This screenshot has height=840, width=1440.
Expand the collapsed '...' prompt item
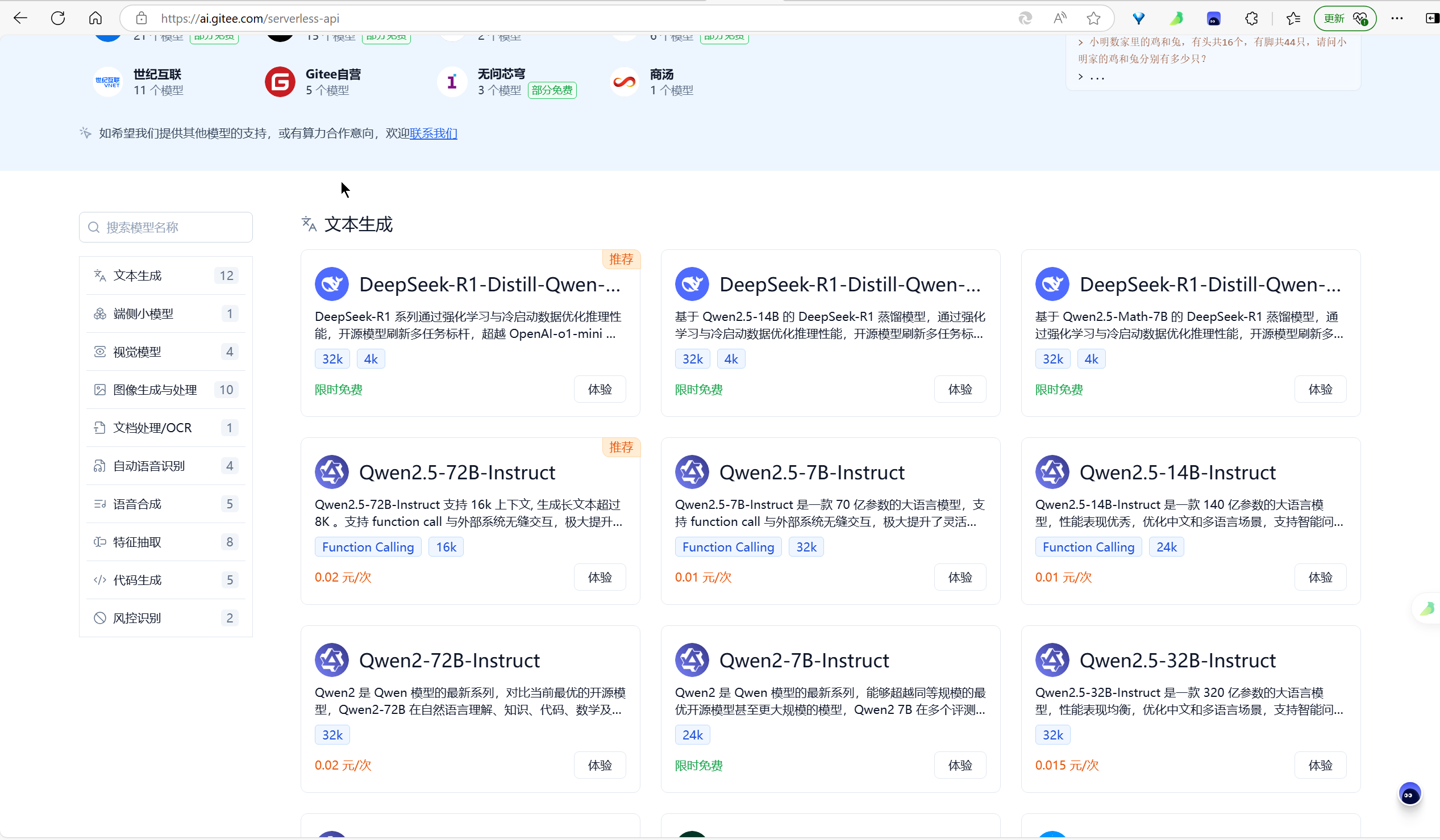[1091, 77]
